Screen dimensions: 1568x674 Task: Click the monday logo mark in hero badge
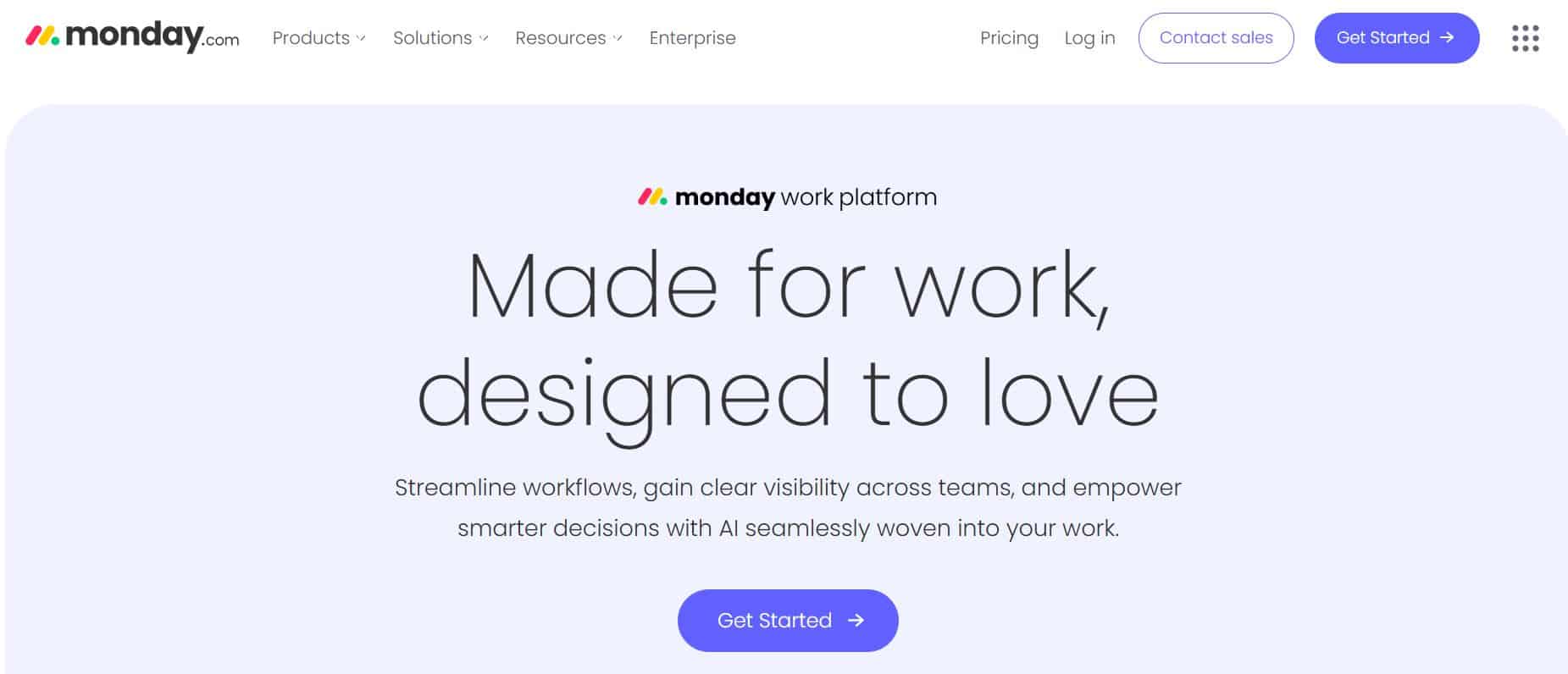tap(651, 196)
